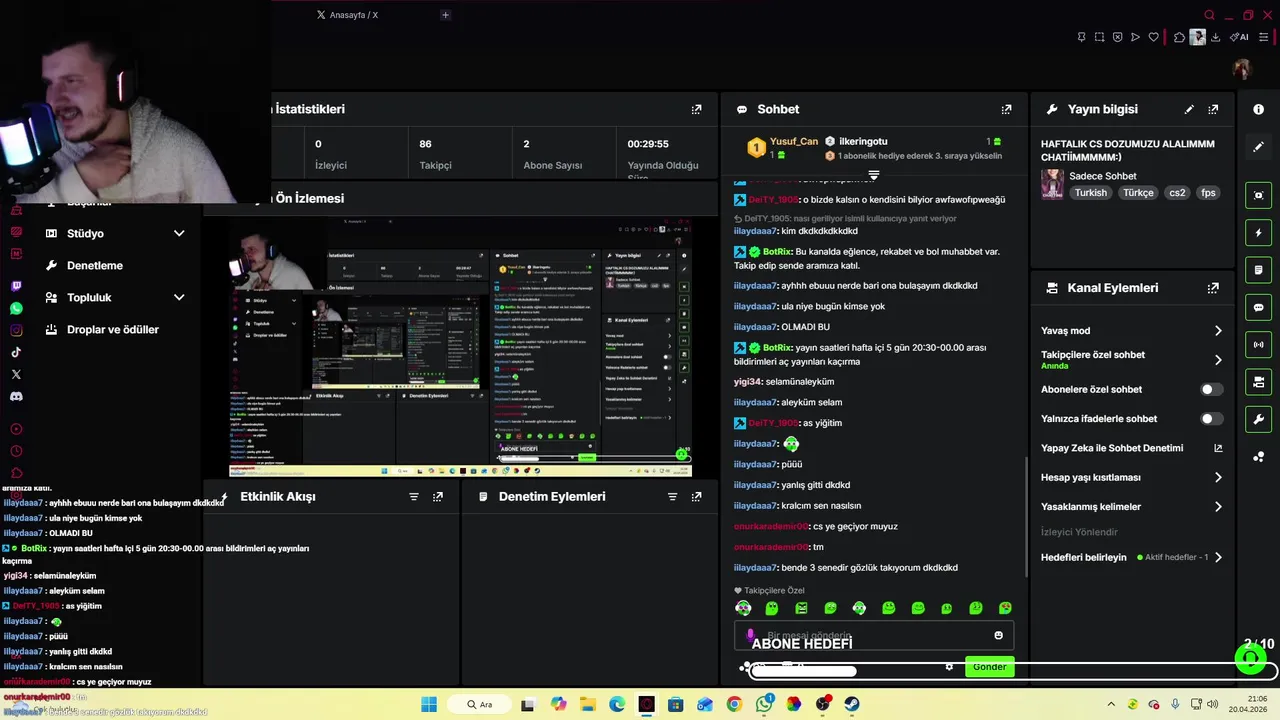The height and width of the screenshot is (720, 1280).
Task: Toggle the stream preview panel icon
Action: click(1258, 195)
